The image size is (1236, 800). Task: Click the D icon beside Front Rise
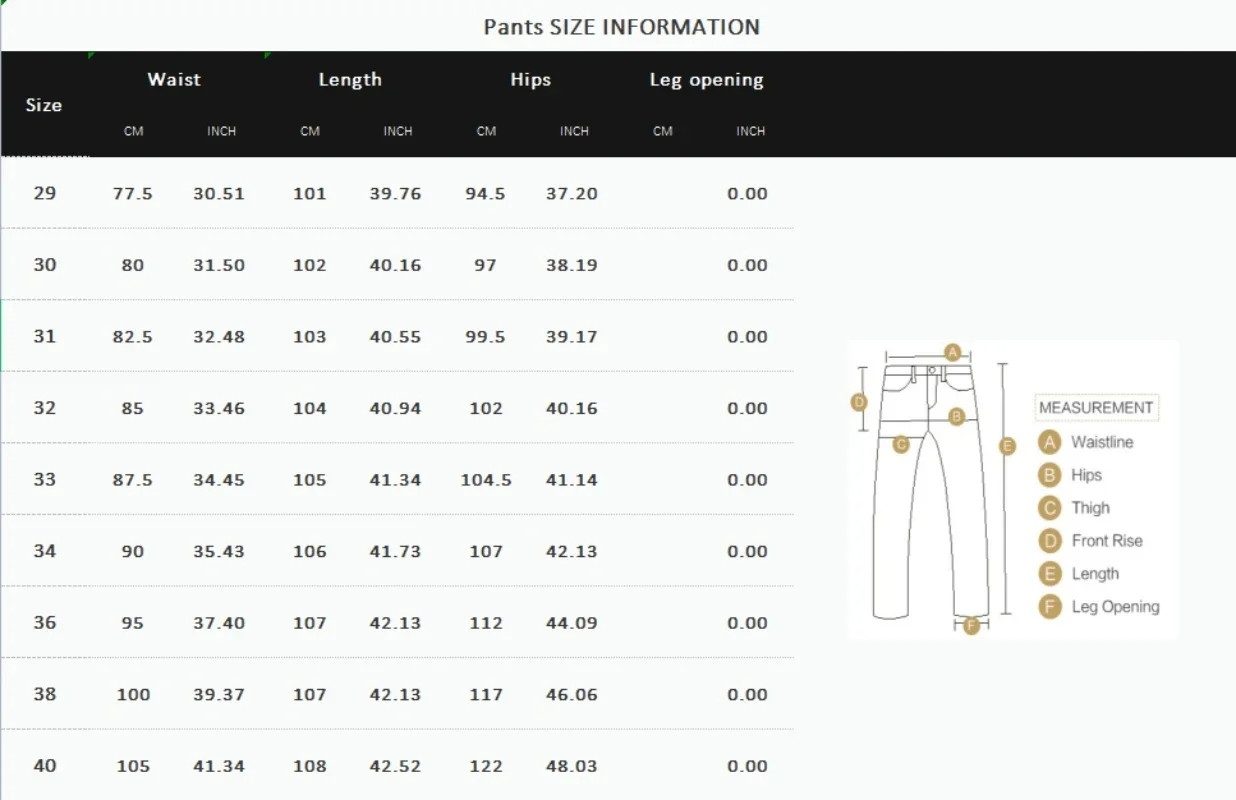point(1049,541)
